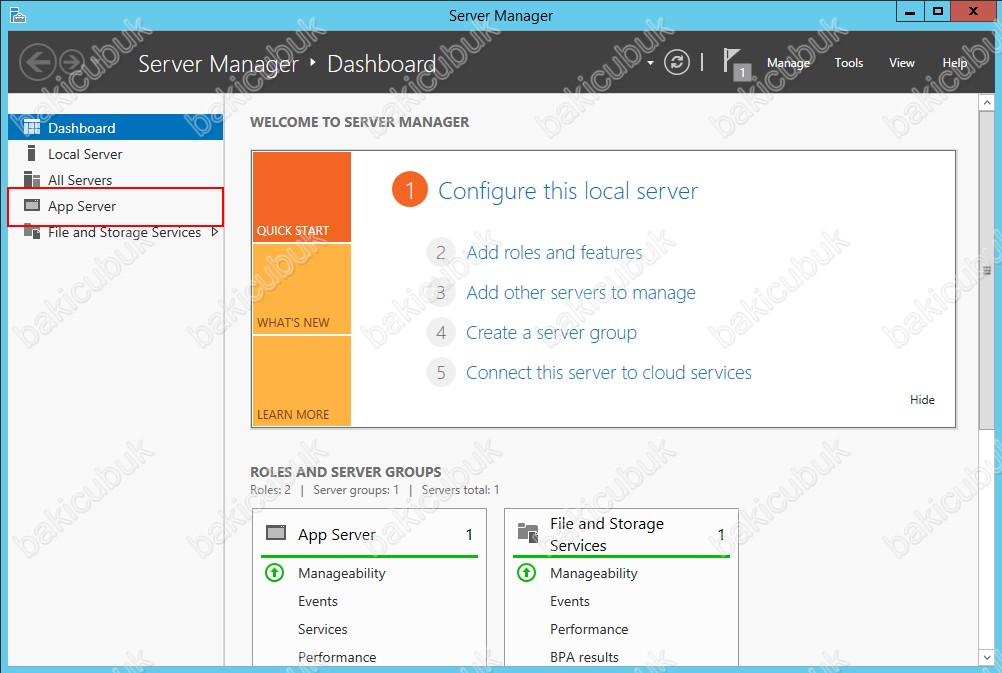Select Dashboard in the navigation pane
The image size is (1002, 673).
[116, 128]
